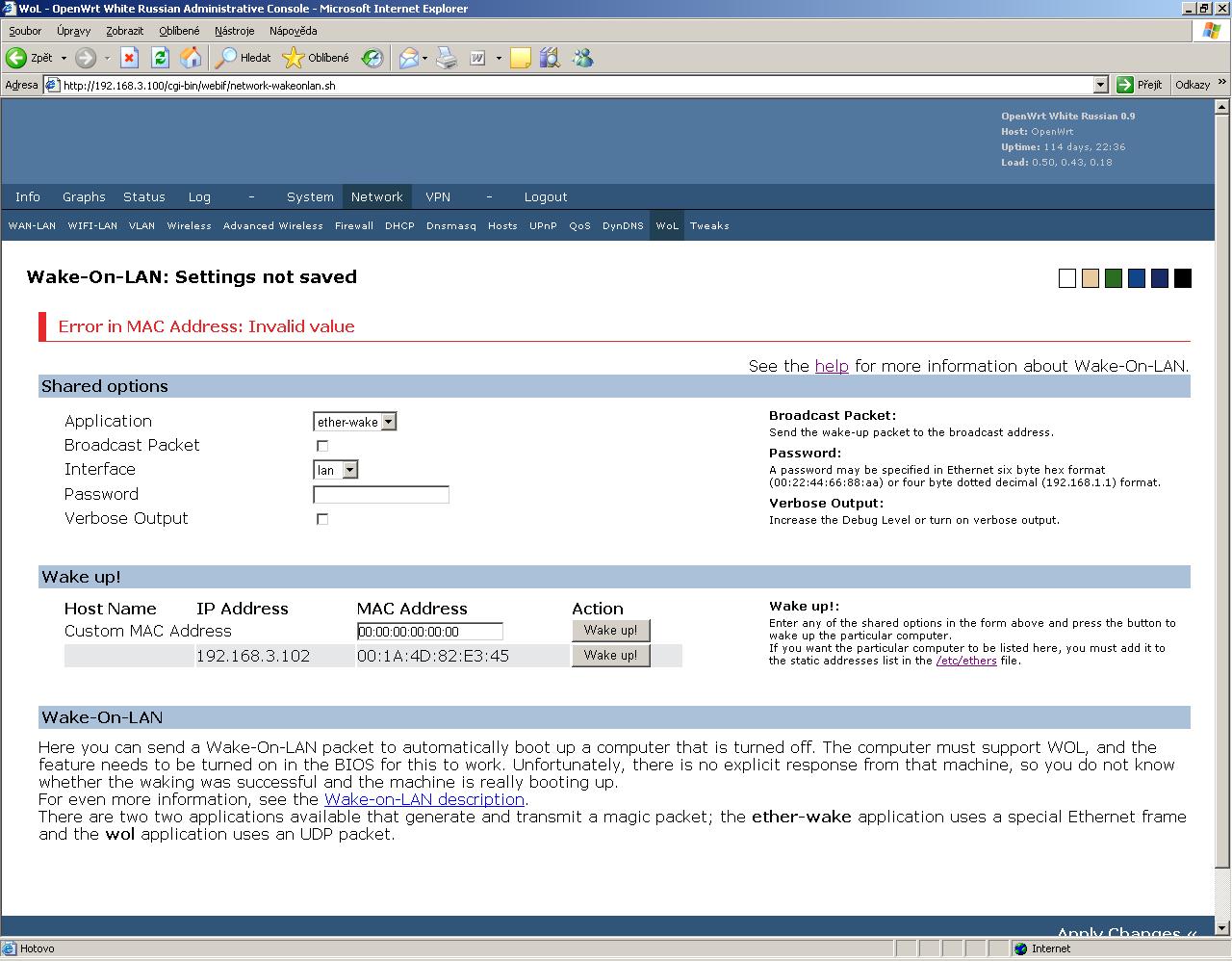Click the Windows flag logo in menu bar
The height and width of the screenshot is (961, 1232).
(x=1212, y=31)
